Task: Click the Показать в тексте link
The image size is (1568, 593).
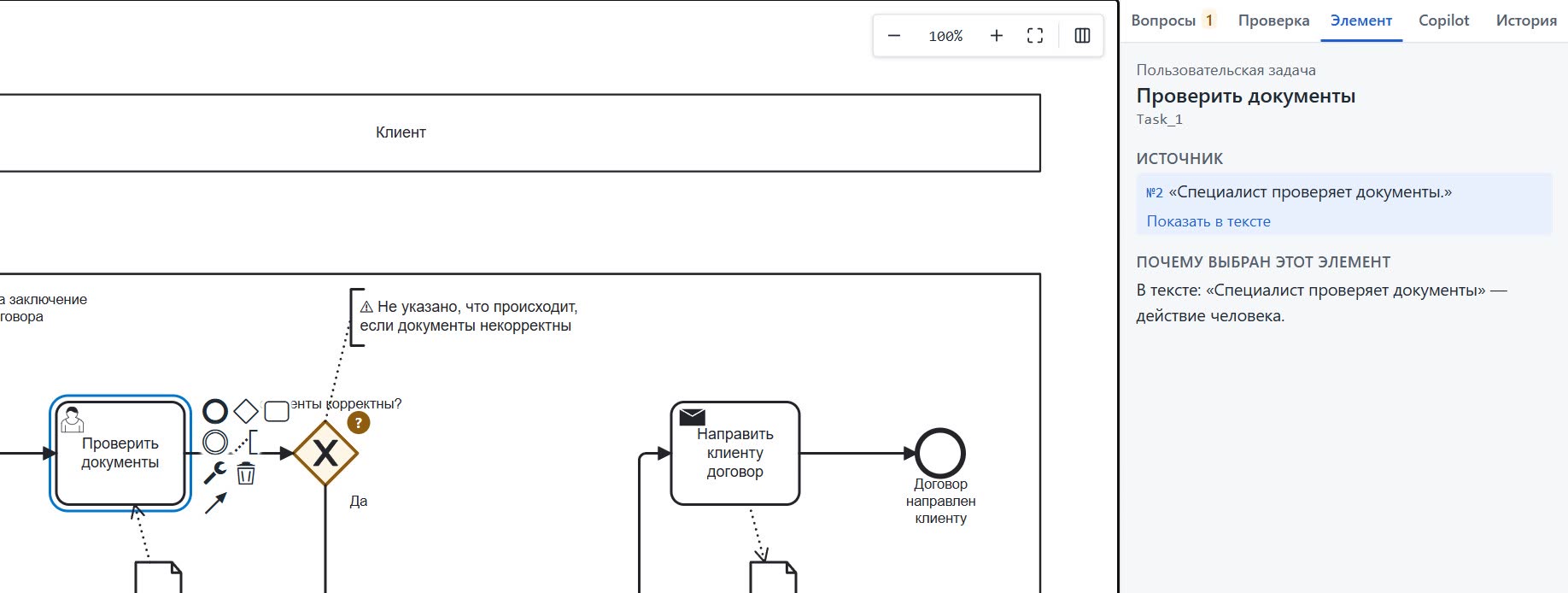Action: pos(1208,221)
